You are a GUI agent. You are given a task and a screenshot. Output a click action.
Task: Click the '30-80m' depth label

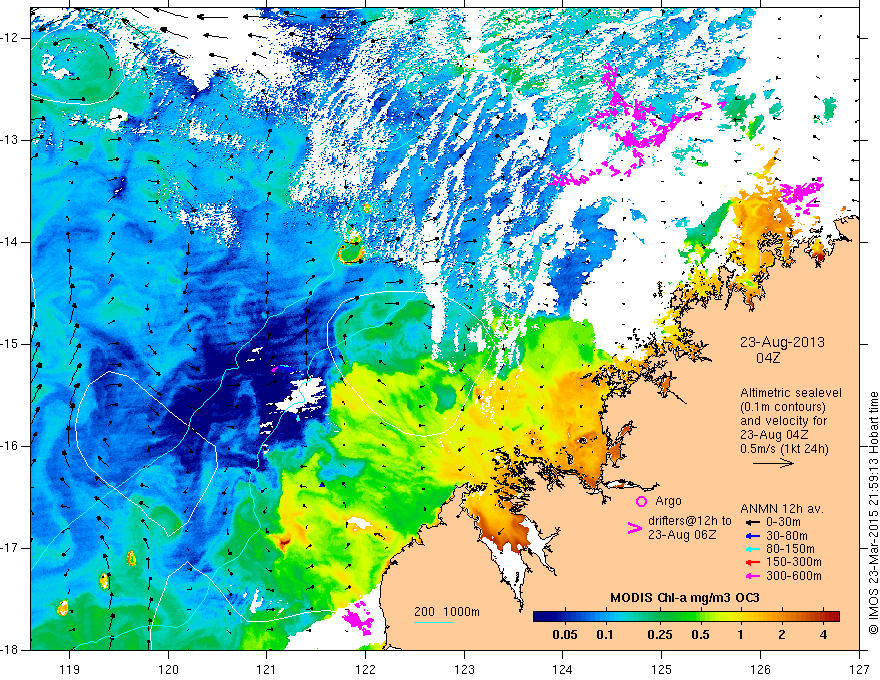click(787, 536)
